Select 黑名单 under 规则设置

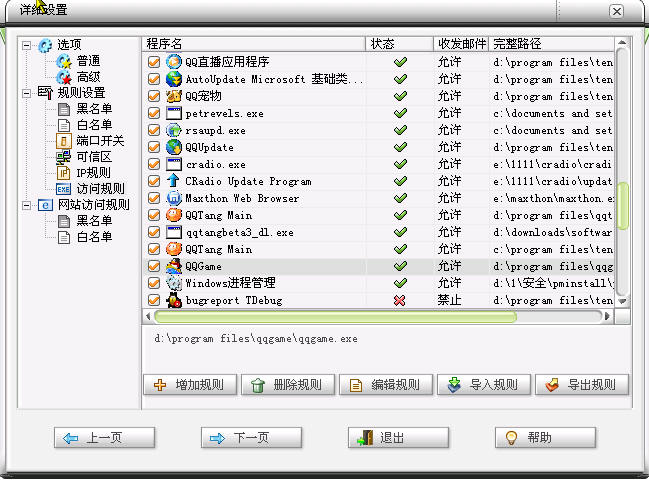(94, 109)
